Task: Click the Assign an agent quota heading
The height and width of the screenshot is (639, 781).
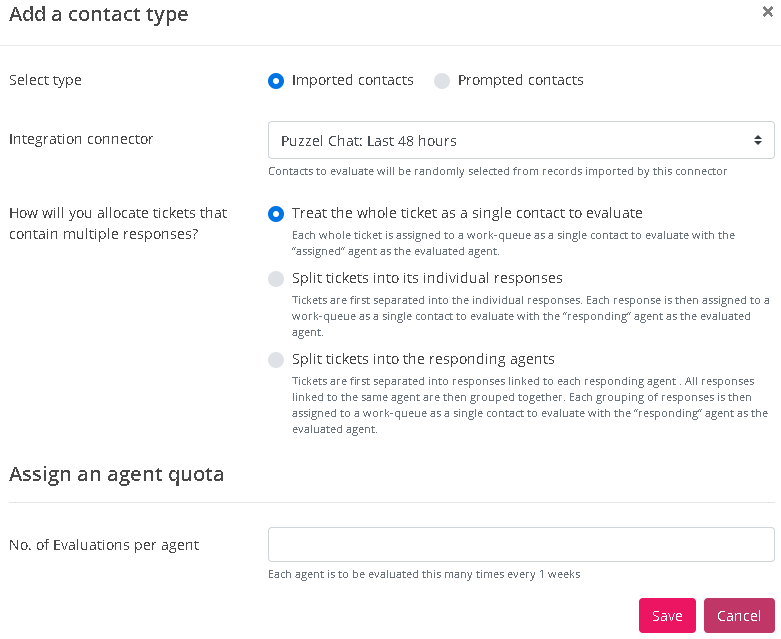Action: click(x=116, y=474)
